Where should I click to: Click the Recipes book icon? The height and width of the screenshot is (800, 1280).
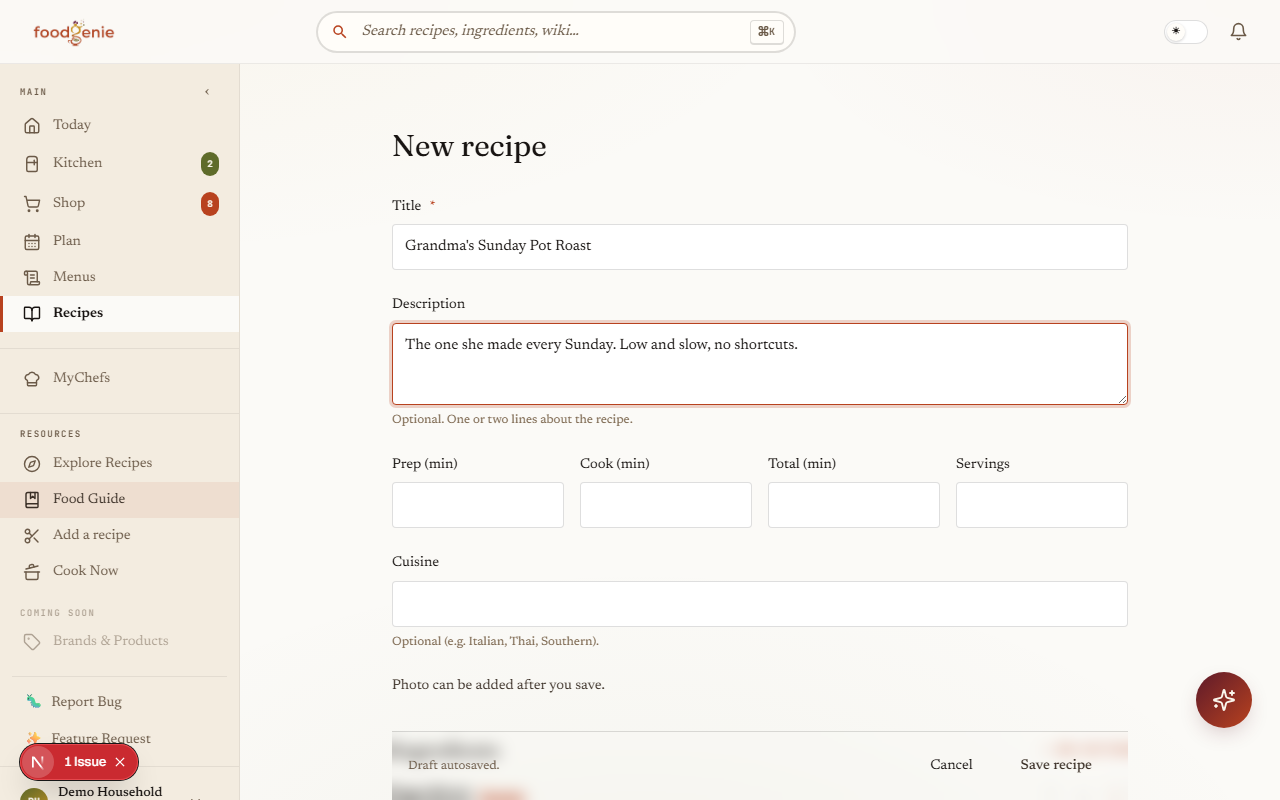point(32,313)
